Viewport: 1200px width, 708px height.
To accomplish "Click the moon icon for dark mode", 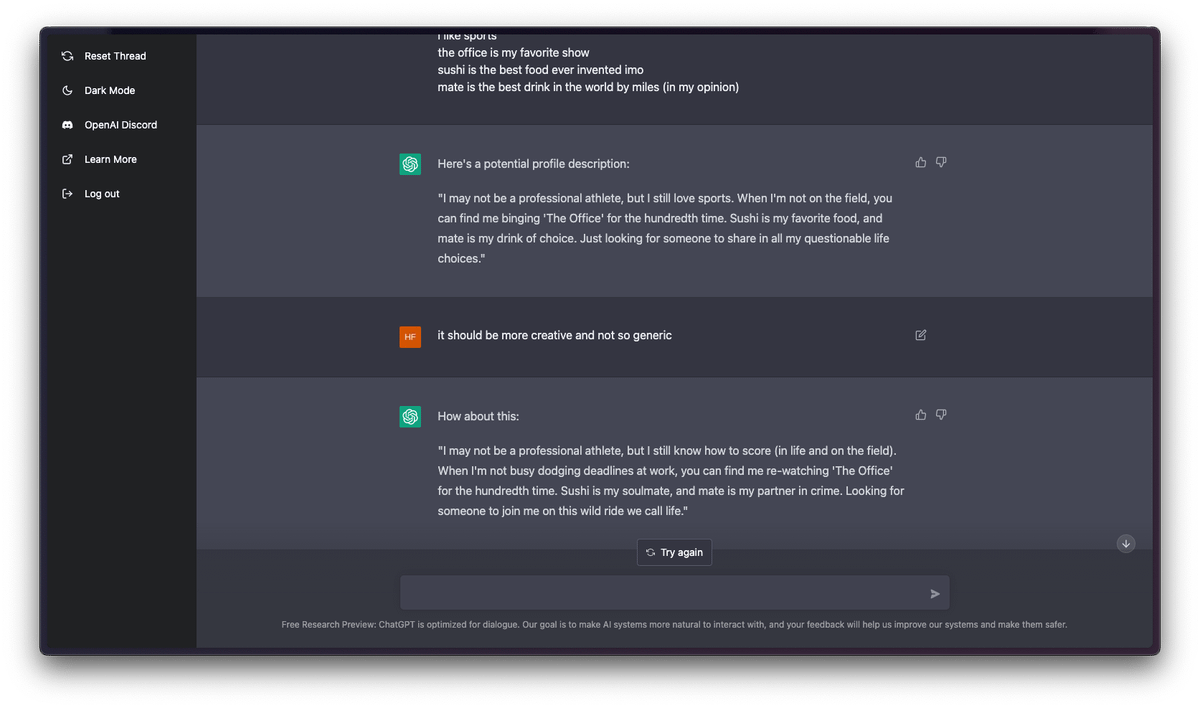I will point(67,91).
